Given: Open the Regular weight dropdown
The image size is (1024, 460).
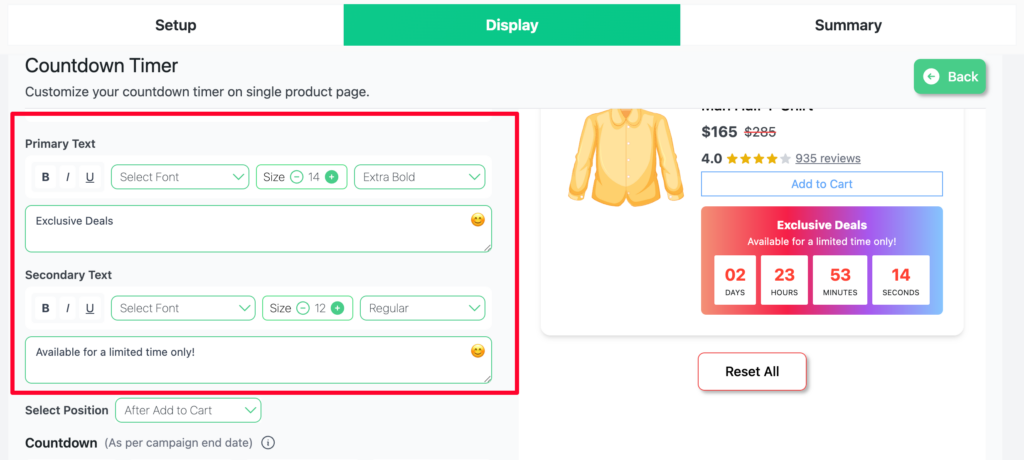Looking at the screenshot, I should [x=423, y=308].
